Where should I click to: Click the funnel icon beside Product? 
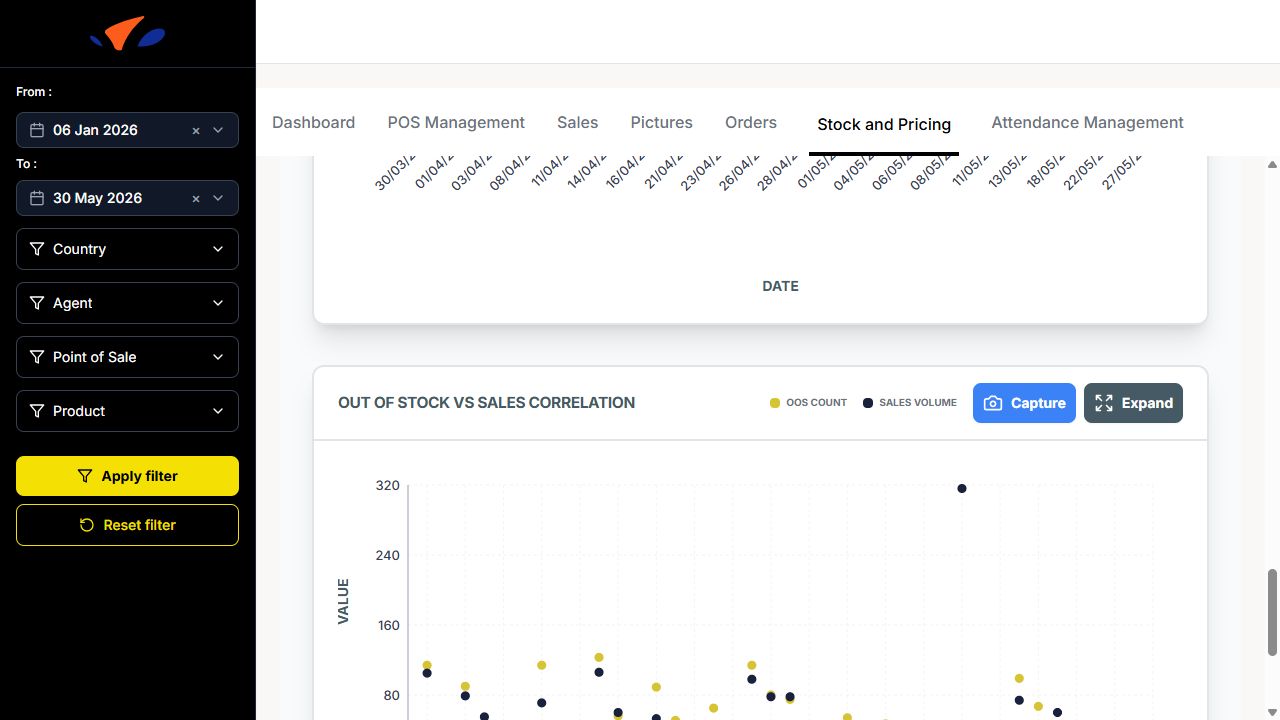pos(37,411)
